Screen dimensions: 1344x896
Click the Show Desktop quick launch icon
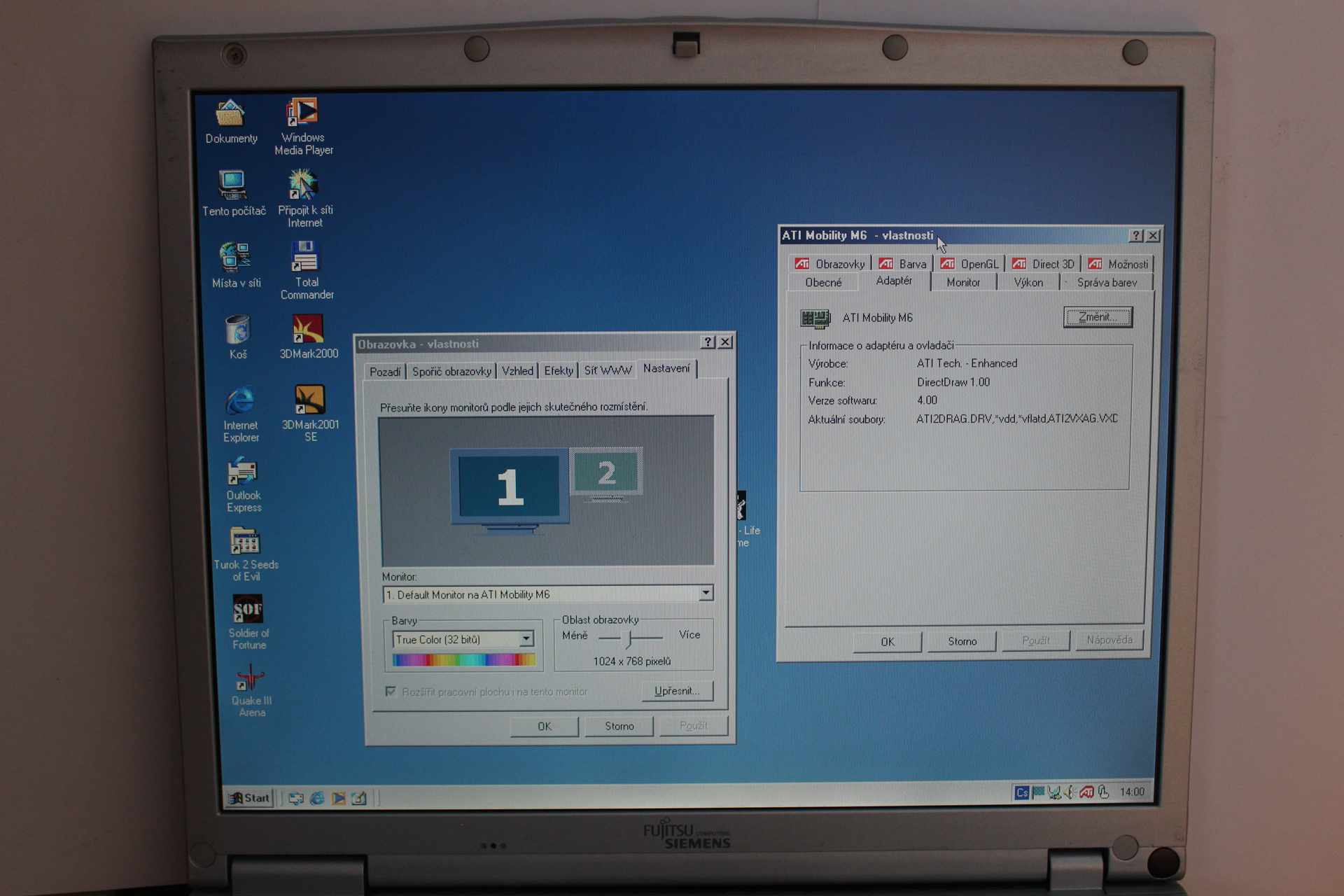296,798
